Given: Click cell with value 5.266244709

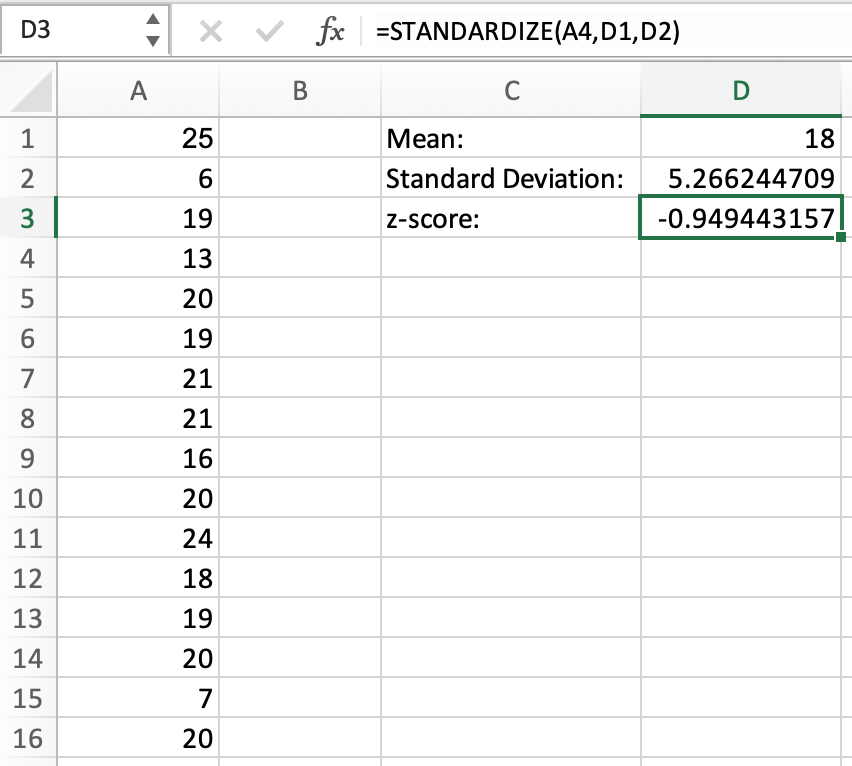Looking at the screenshot, I should [741, 179].
